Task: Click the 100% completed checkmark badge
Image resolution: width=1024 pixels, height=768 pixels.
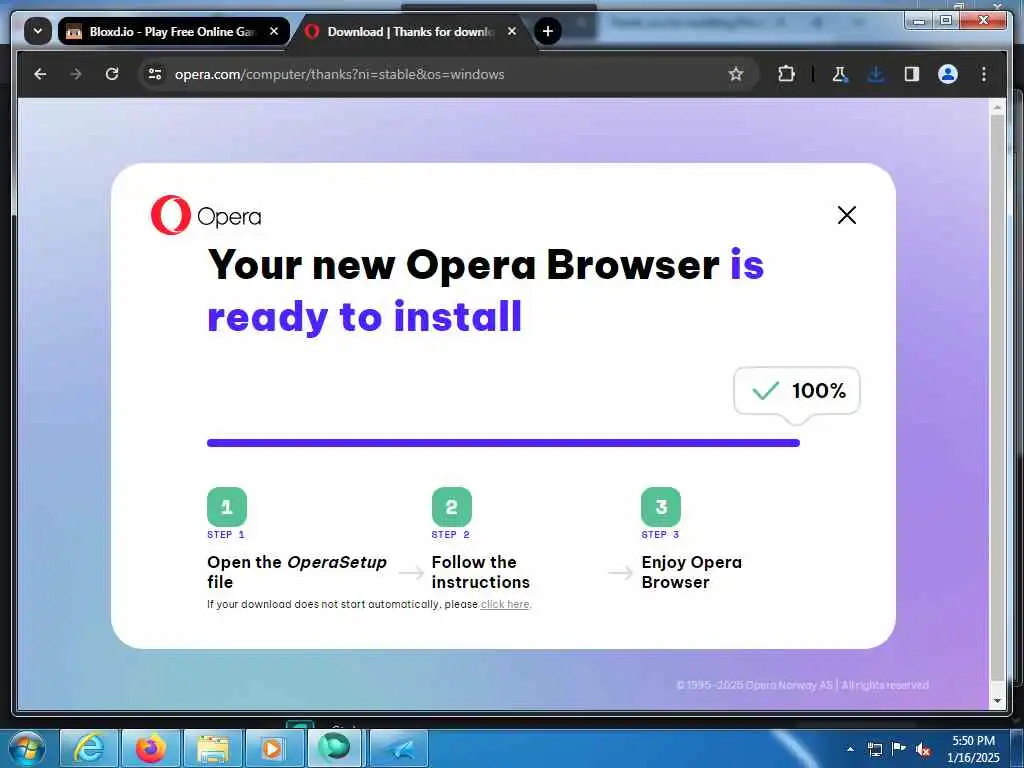Action: click(797, 391)
